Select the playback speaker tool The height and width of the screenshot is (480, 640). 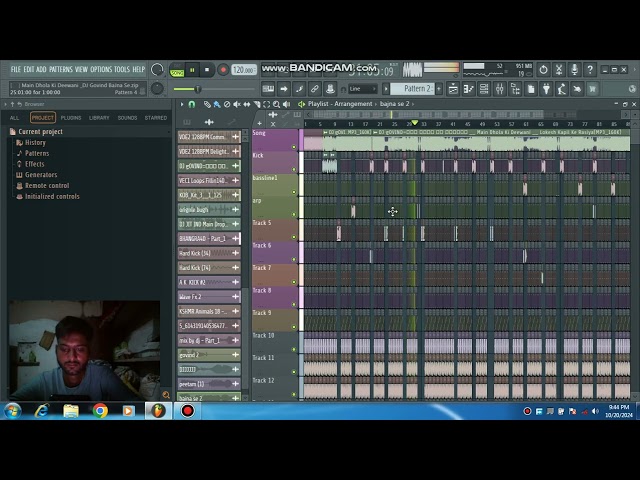click(x=287, y=104)
